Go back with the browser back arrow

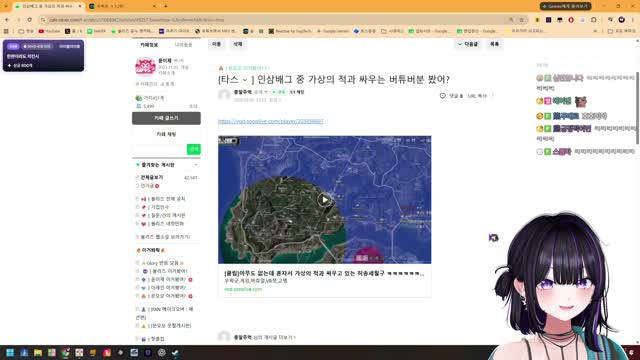[7, 20]
